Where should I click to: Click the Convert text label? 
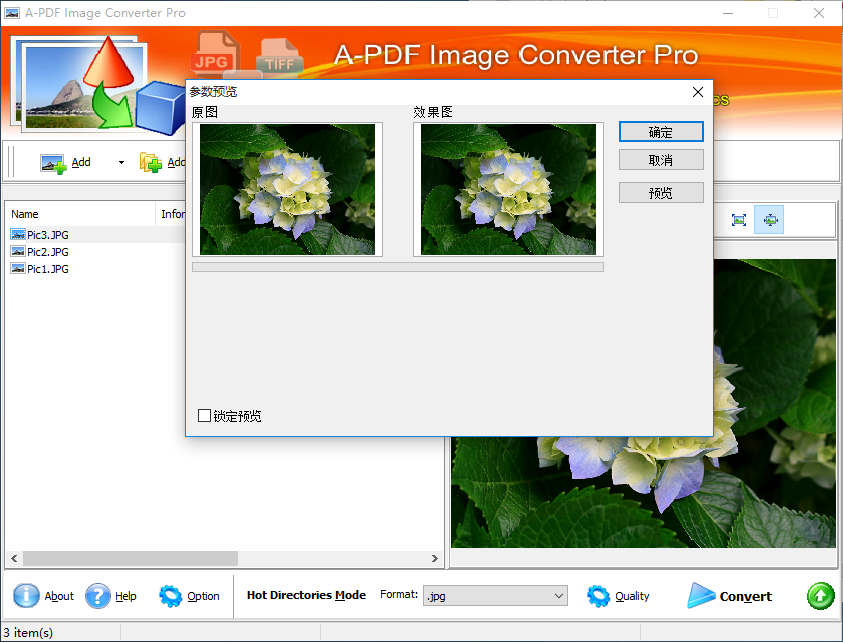click(x=746, y=596)
